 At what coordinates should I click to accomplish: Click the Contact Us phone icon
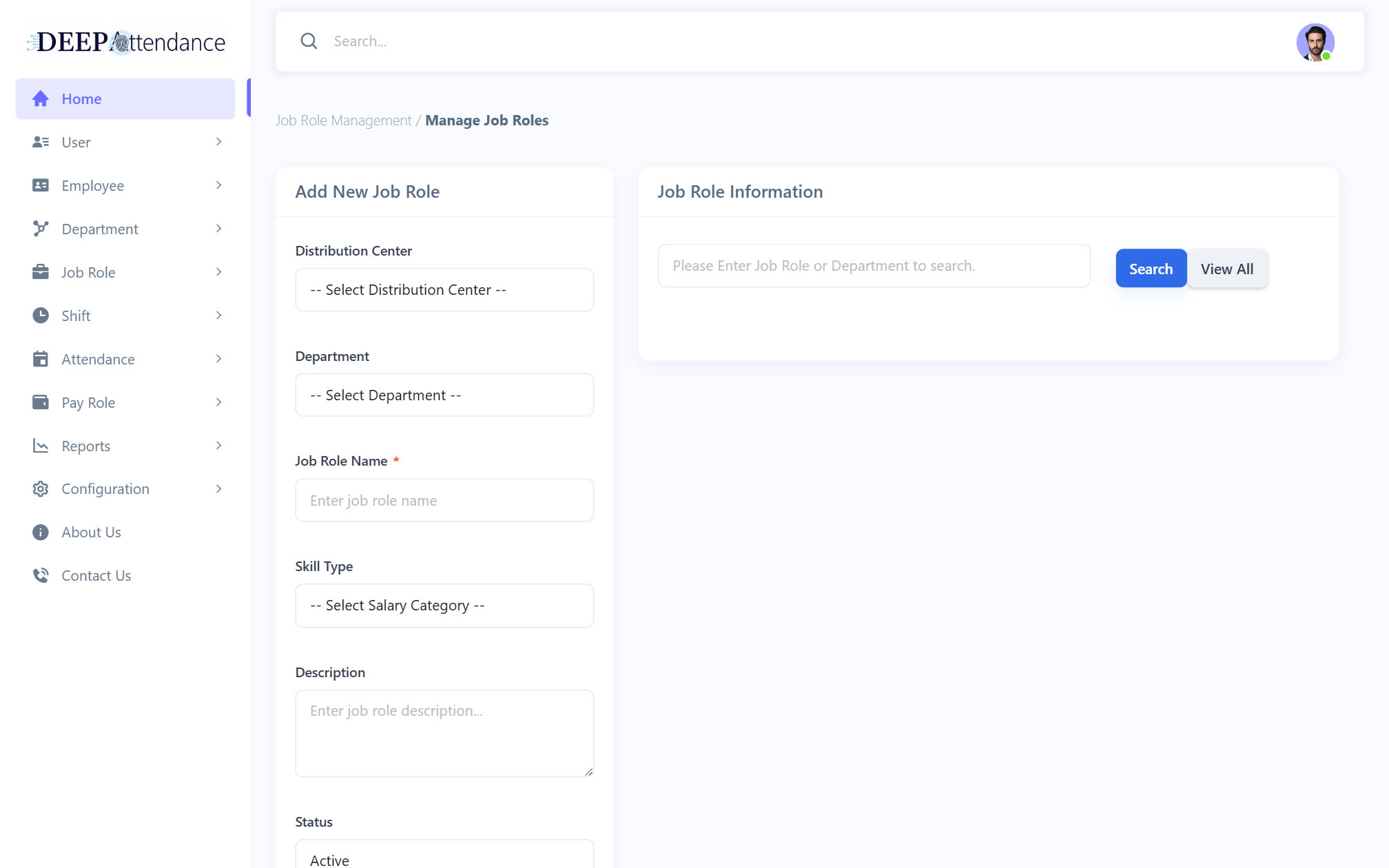tap(41, 576)
